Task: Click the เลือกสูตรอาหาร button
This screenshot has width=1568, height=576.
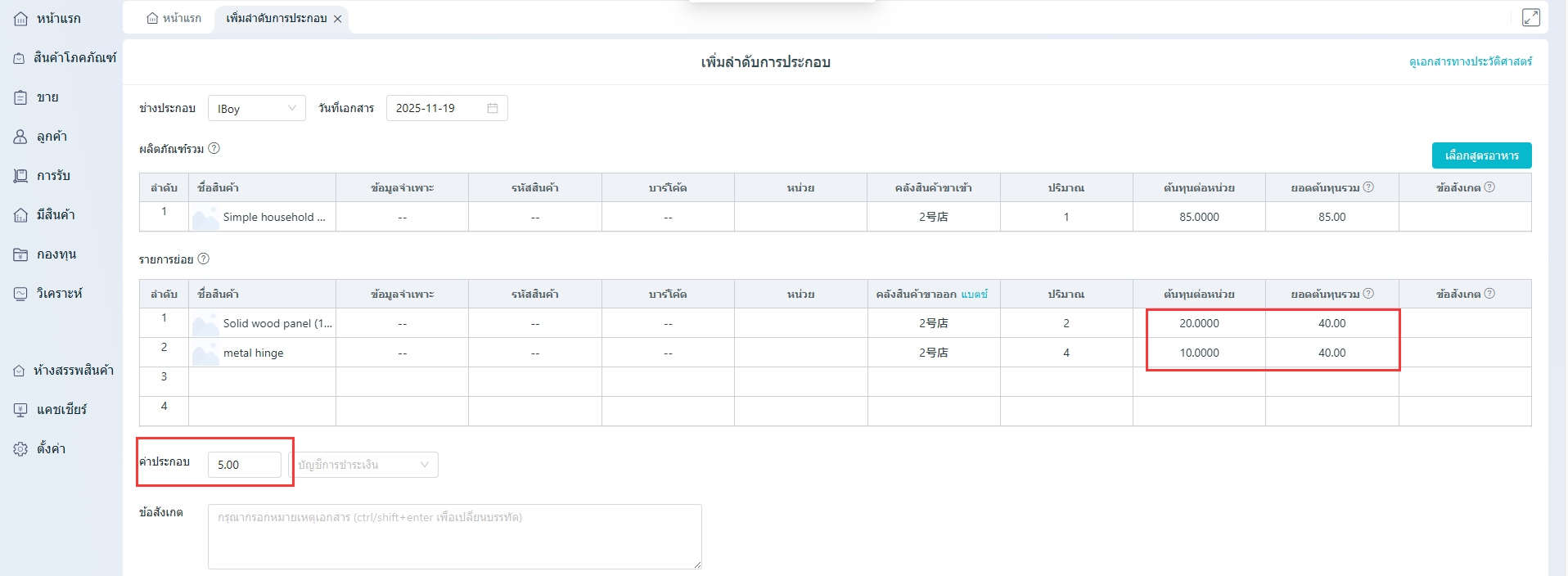Action: point(1481,155)
